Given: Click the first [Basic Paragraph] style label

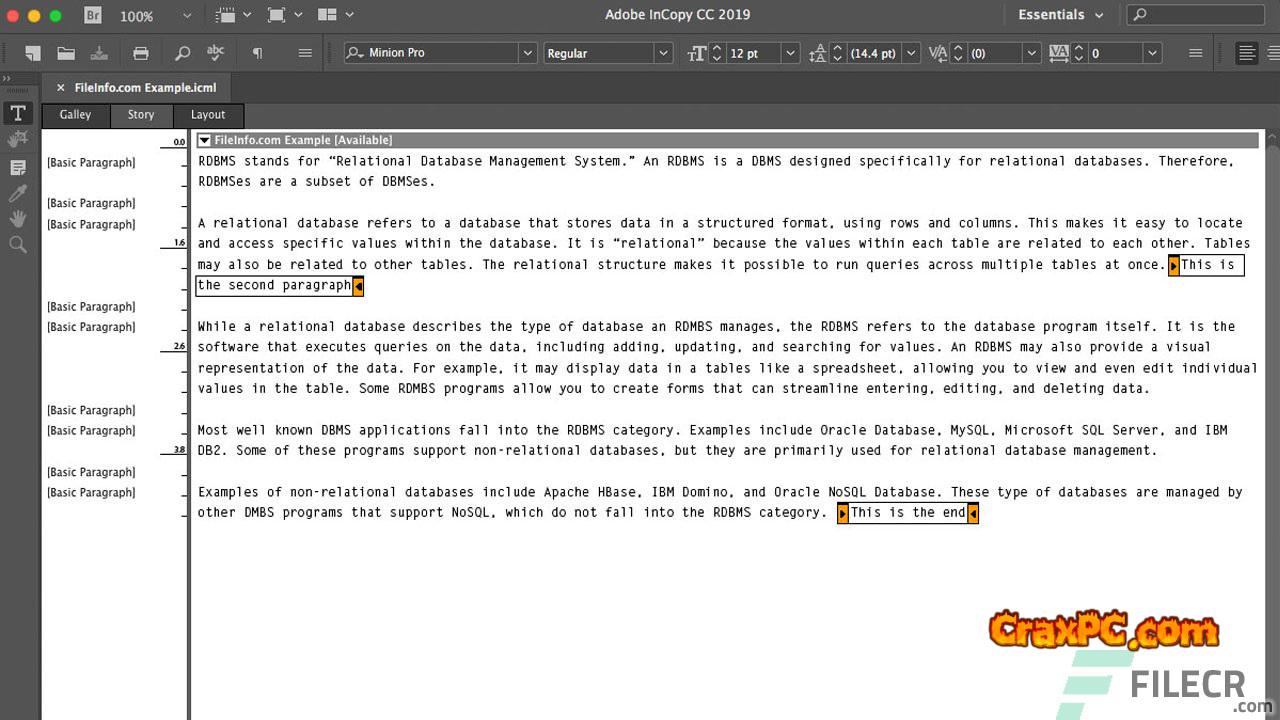Looking at the screenshot, I should (91, 163).
